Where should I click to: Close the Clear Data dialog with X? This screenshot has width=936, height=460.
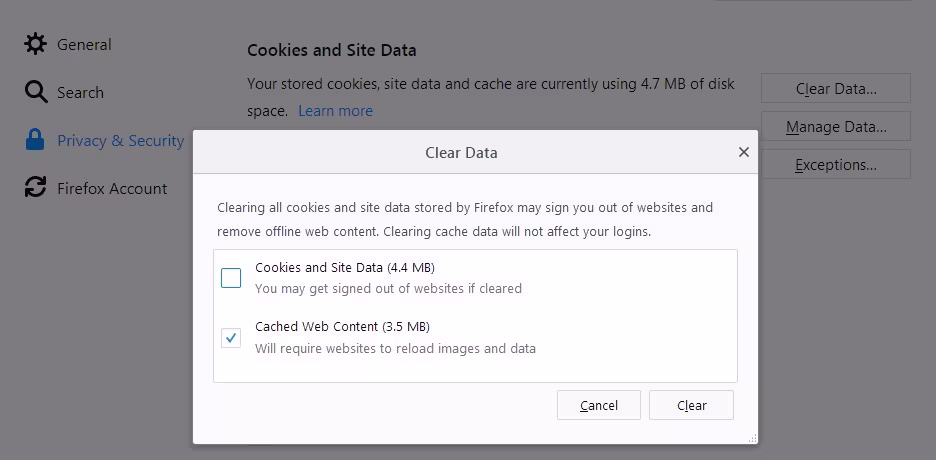[743, 152]
